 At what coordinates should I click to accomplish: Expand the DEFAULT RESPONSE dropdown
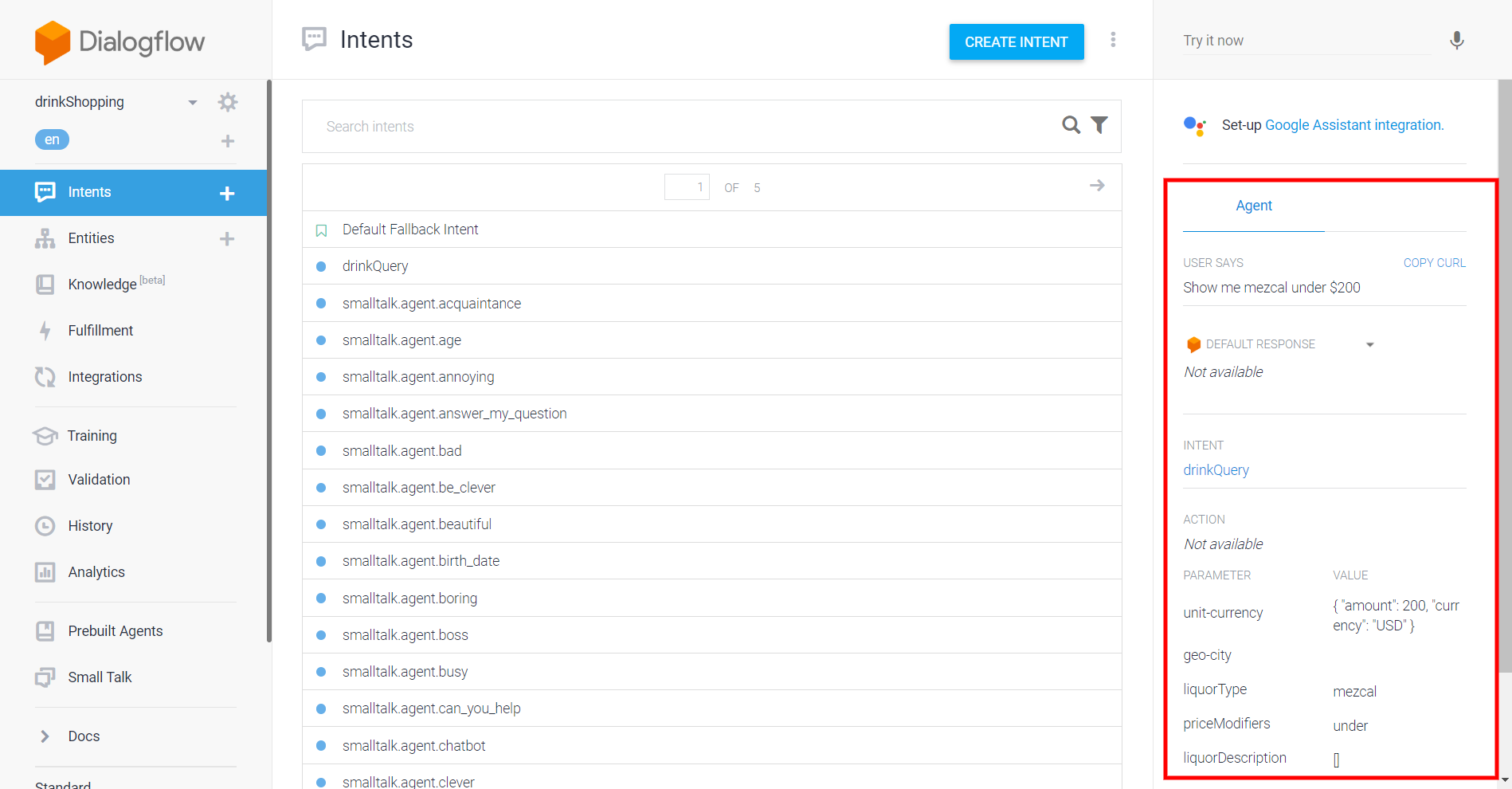(x=1370, y=345)
